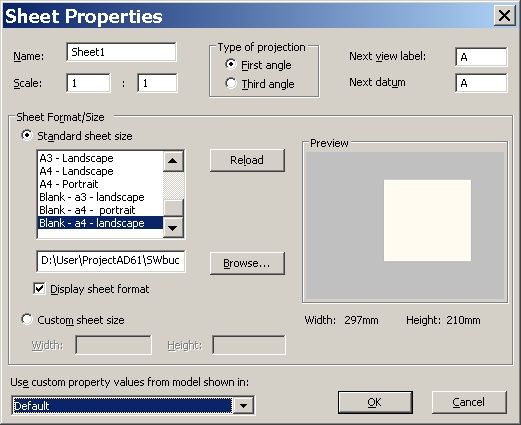Click the Next view label field

click(x=481, y=57)
